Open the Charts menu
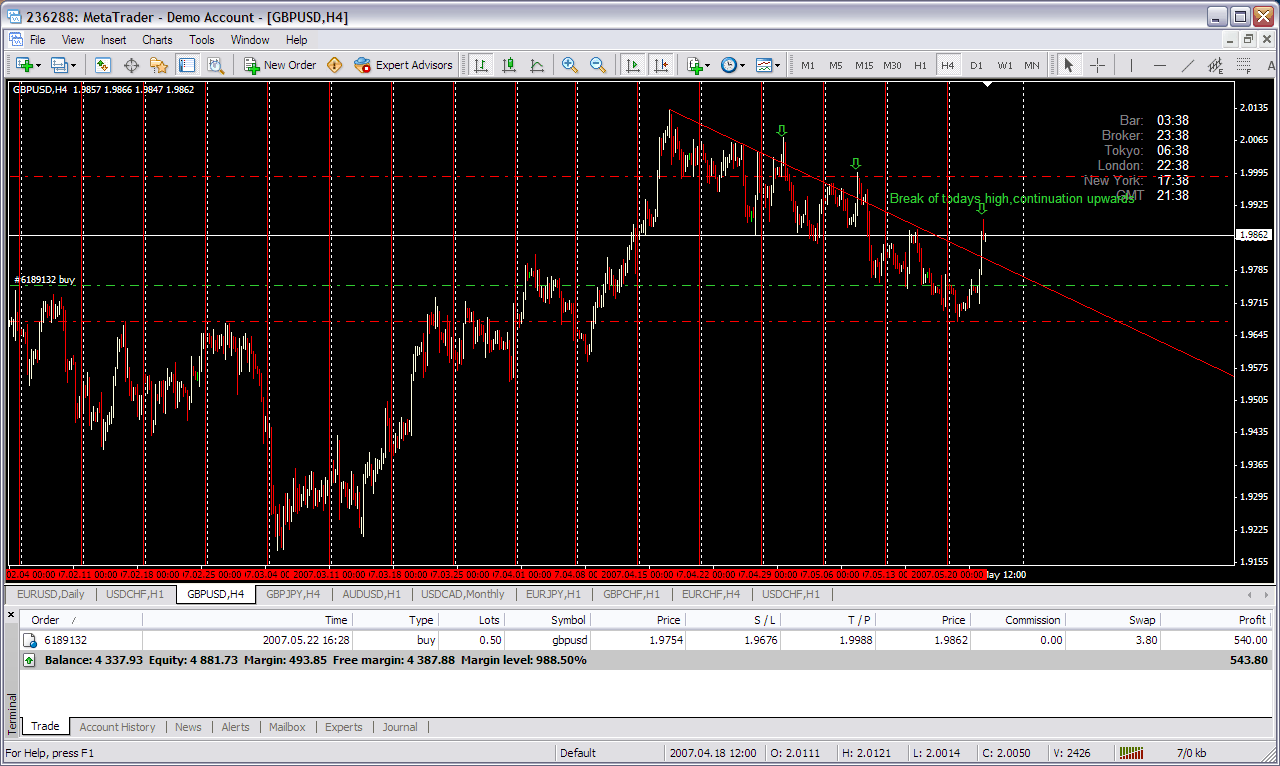This screenshot has width=1280, height=766. tap(157, 40)
